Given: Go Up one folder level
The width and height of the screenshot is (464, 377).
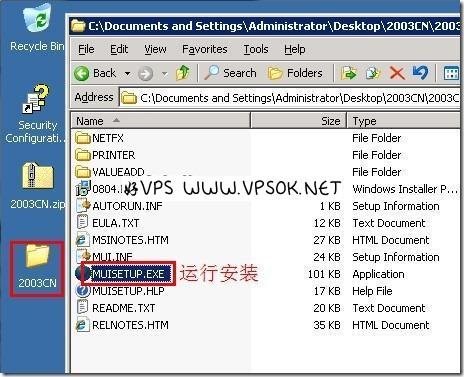Looking at the screenshot, I should point(183,73).
